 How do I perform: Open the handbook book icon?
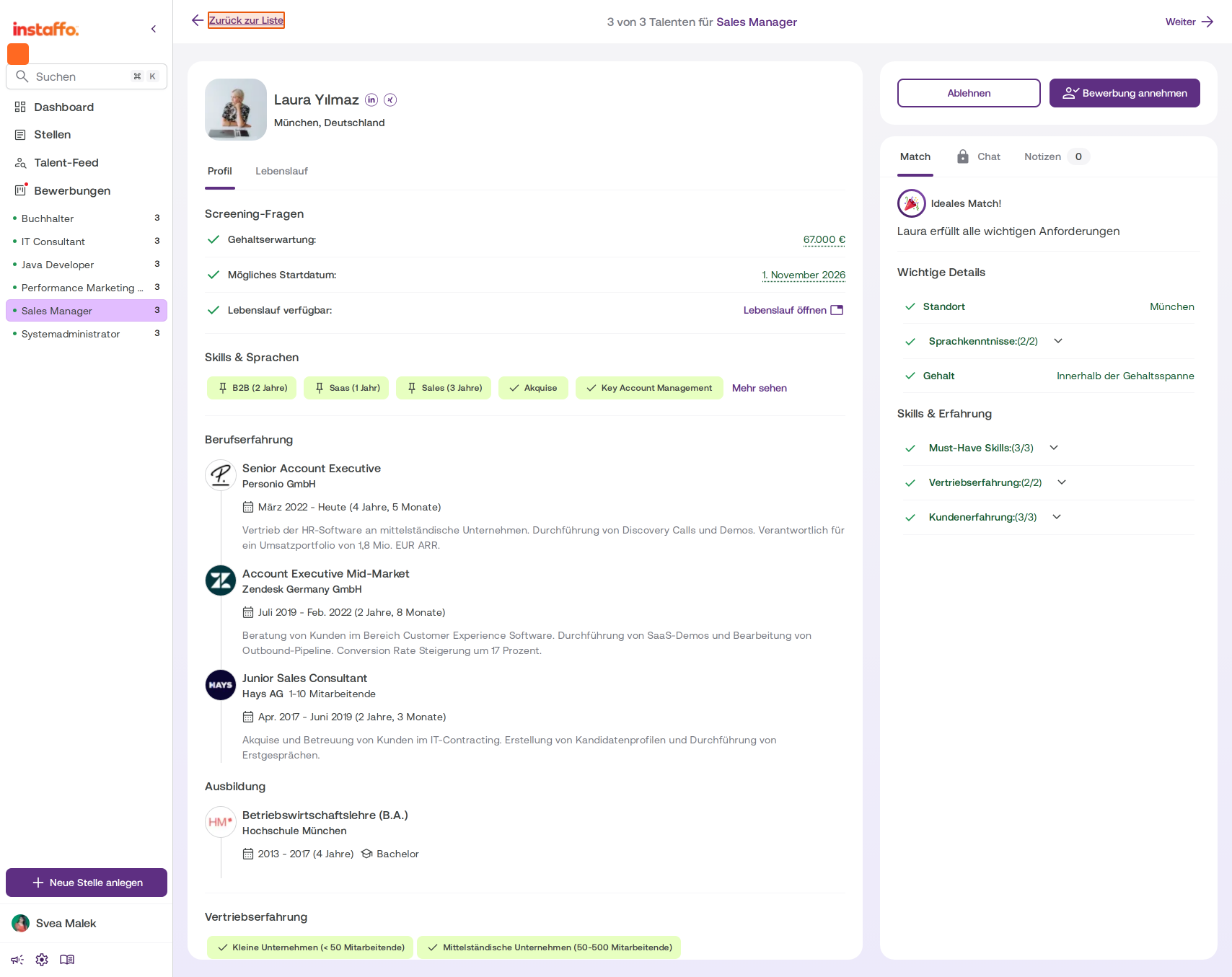point(67,960)
